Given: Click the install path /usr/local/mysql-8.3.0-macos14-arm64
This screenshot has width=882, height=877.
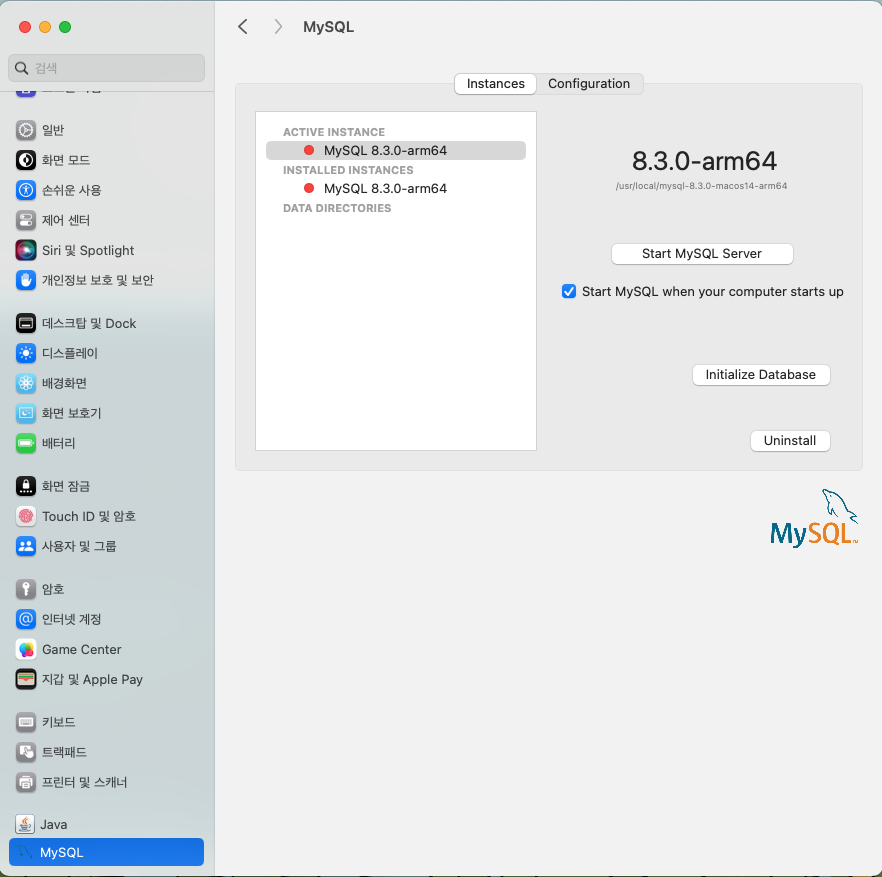Looking at the screenshot, I should tap(701, 186).
